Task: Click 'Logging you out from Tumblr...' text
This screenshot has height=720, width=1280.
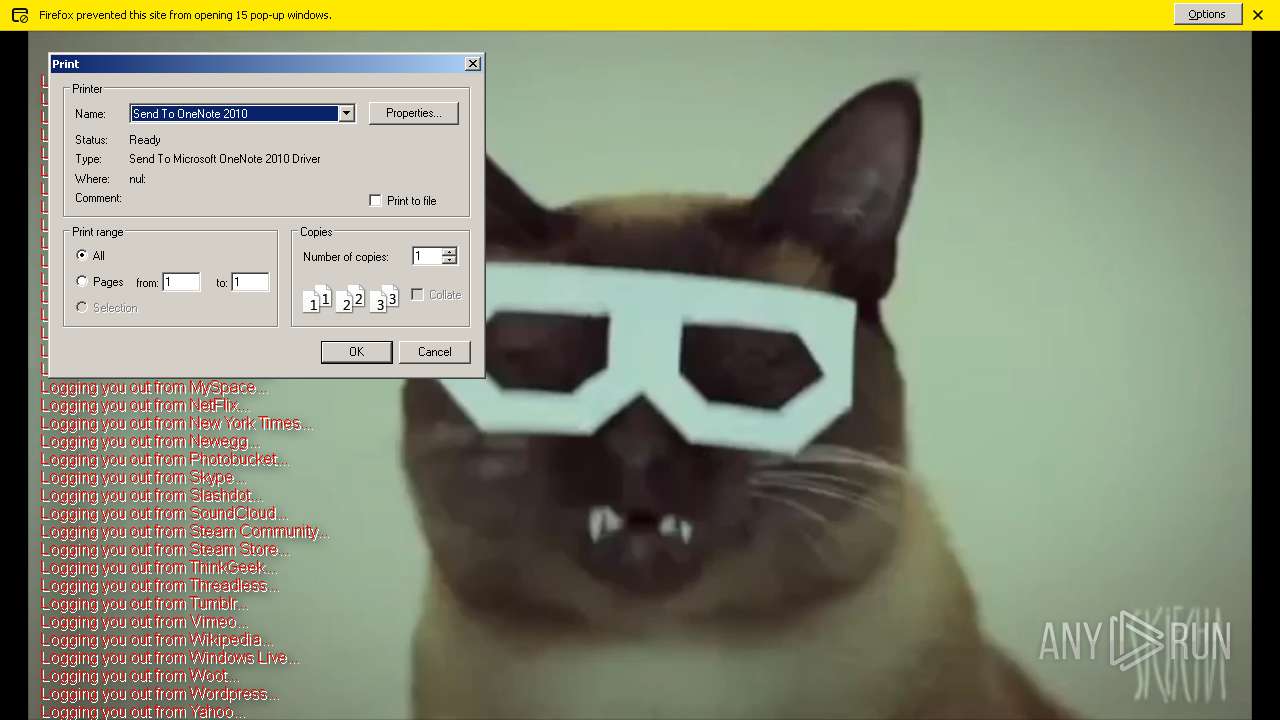Action: click(x=145, y=604)
